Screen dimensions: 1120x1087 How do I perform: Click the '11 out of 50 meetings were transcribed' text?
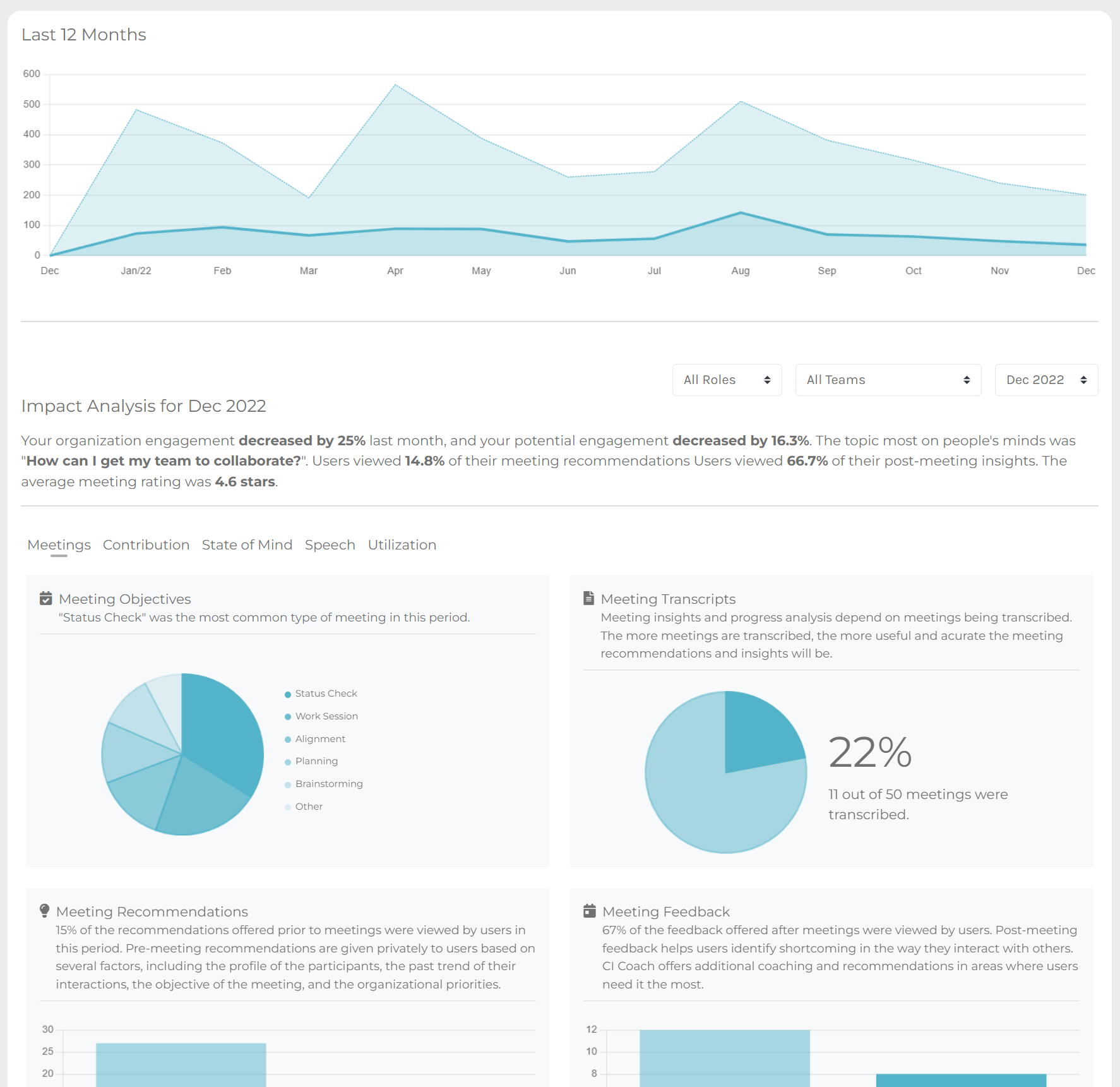[918, 804]
